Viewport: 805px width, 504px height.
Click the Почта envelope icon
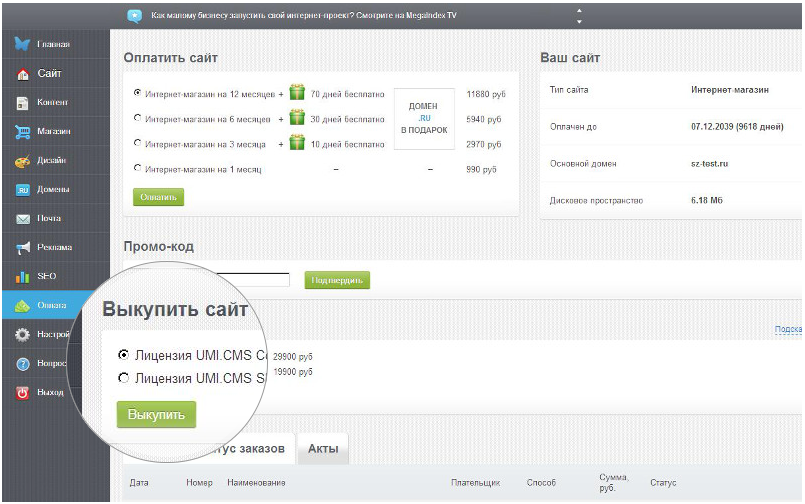pyautogui.click(x=23, y=219)
